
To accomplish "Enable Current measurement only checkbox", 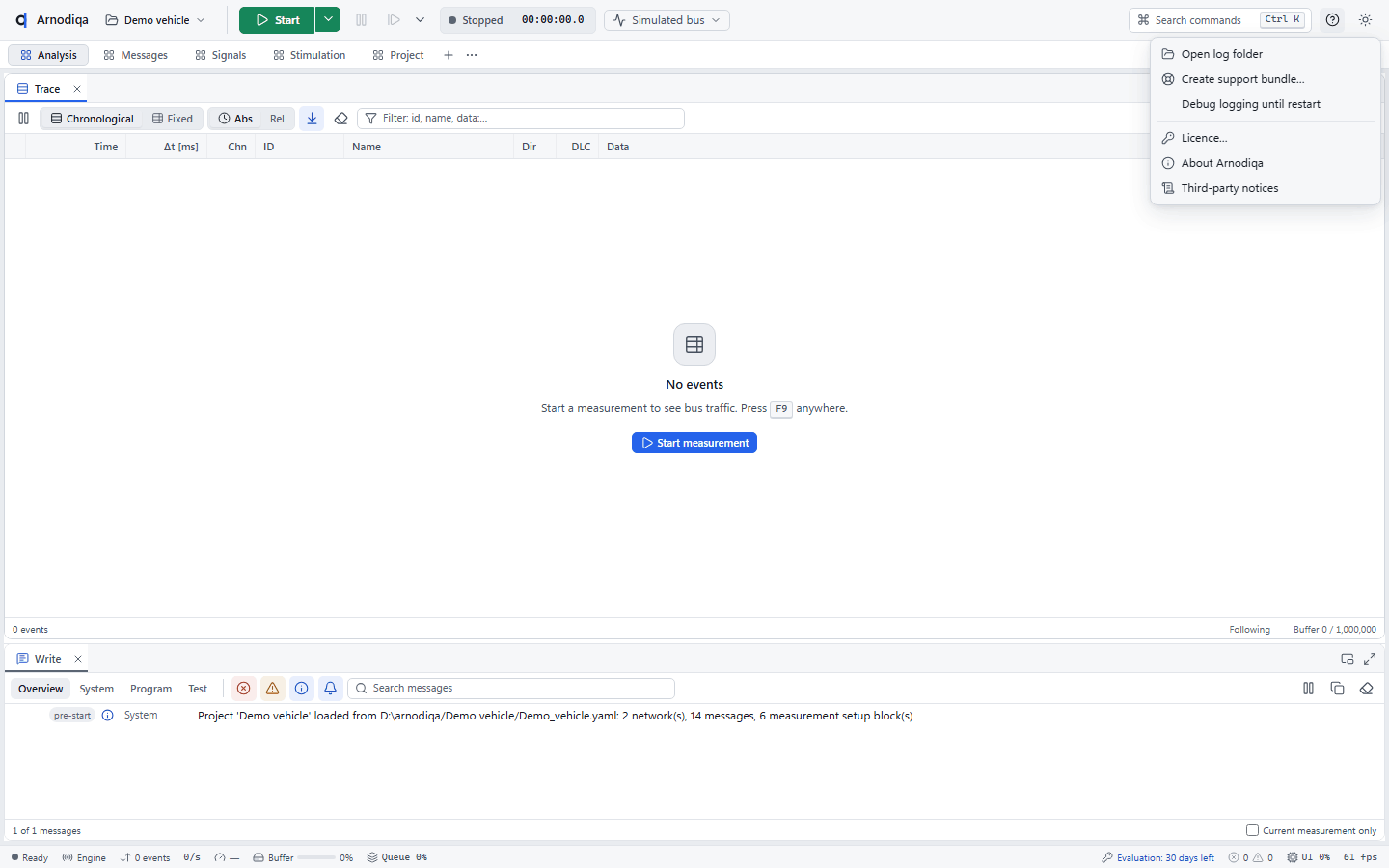I will tap(1252, 829).
